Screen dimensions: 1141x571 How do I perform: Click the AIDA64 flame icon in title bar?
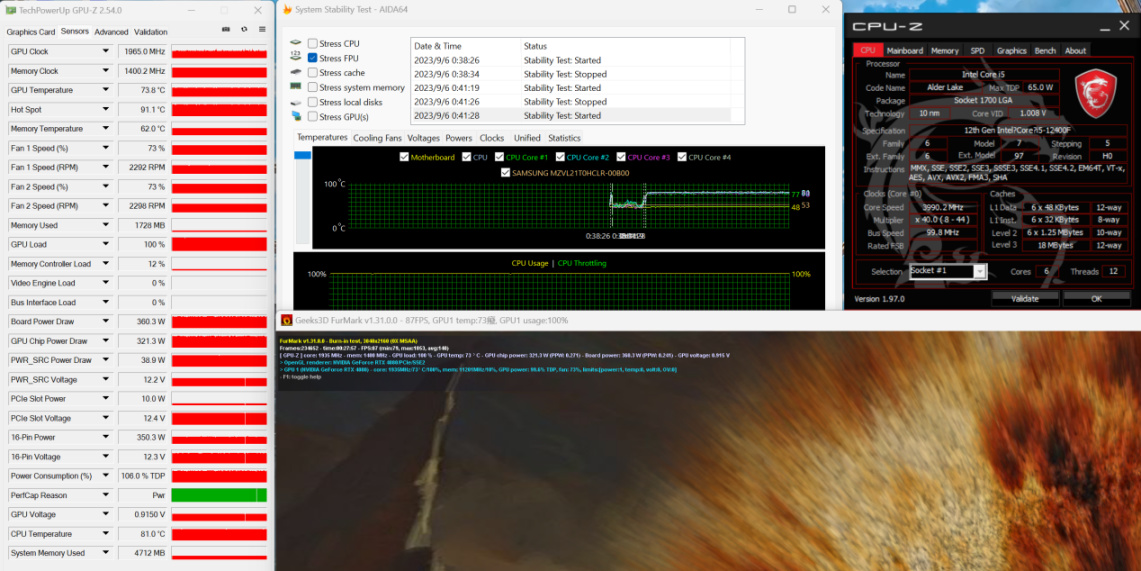click(287, 9)
